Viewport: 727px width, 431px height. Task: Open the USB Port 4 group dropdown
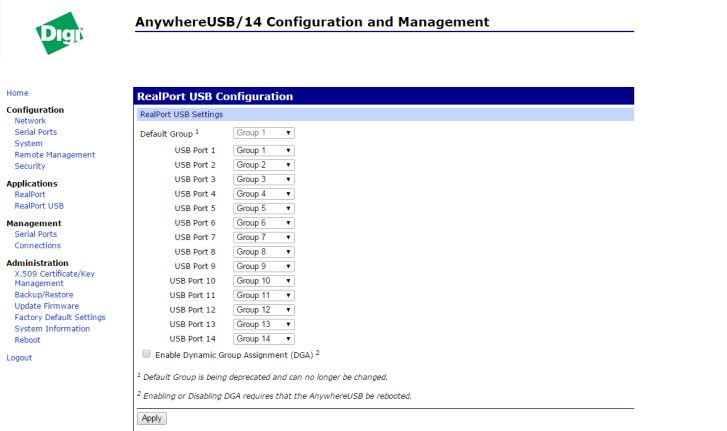point(264,194)
